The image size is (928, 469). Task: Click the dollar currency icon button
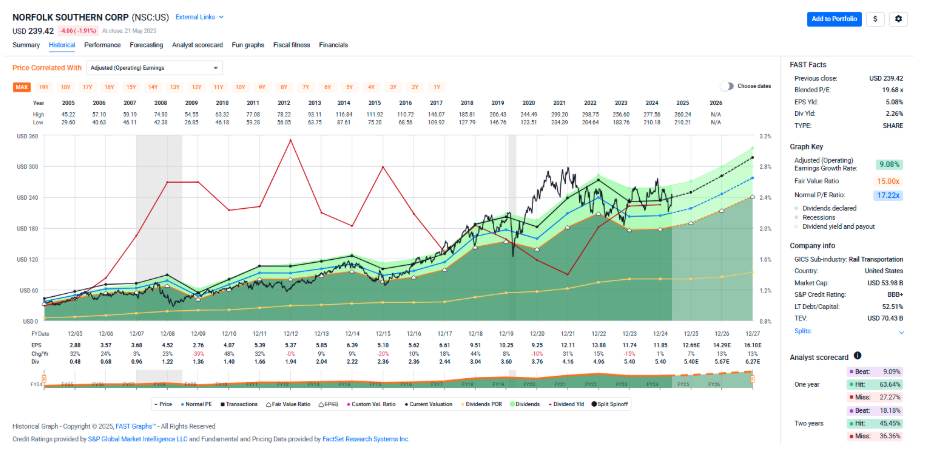tap(875, 19)
